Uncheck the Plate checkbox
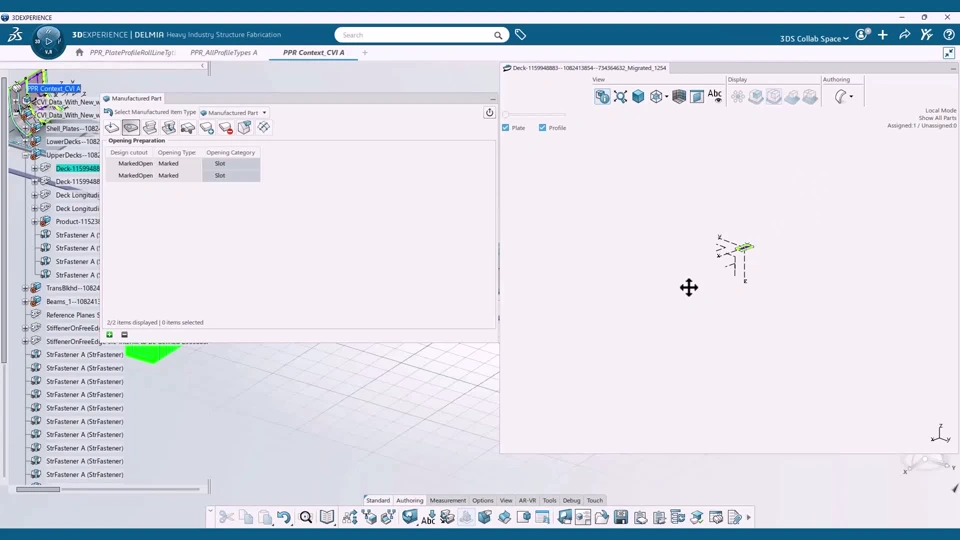Viewport: 960px width, 540px height. tap(506, 128)
